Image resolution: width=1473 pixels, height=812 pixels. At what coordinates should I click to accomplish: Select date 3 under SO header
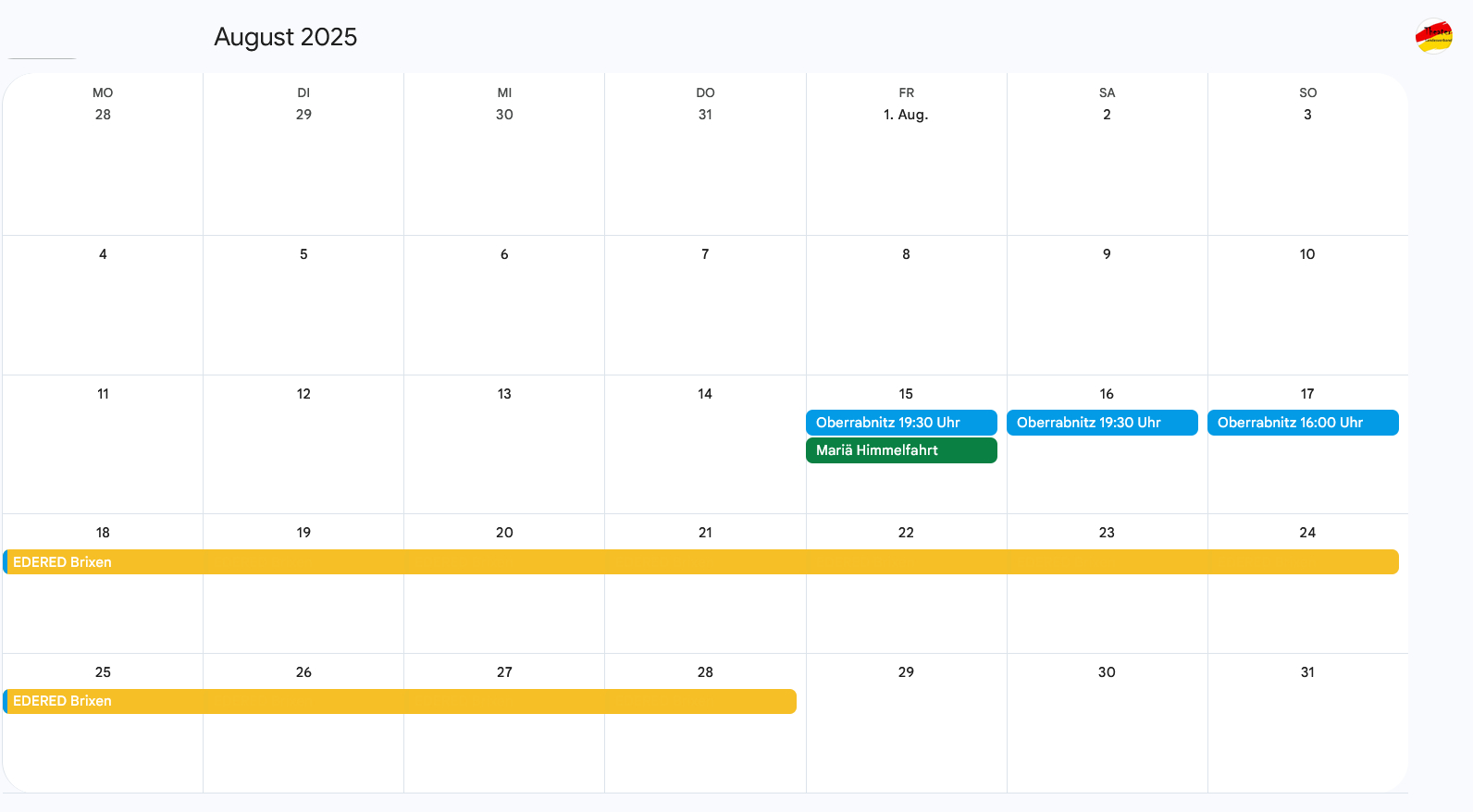point(1307,115)
